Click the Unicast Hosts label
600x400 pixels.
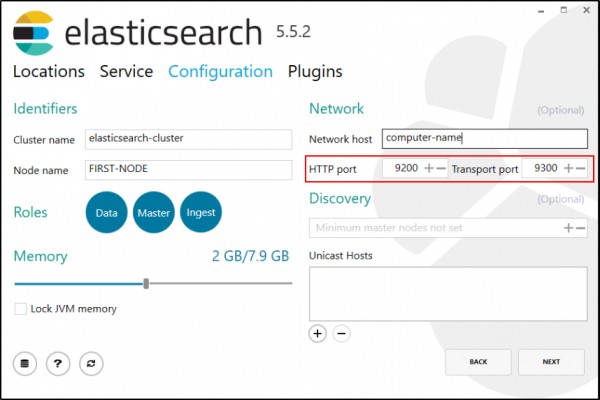click(x=341, y=256)
